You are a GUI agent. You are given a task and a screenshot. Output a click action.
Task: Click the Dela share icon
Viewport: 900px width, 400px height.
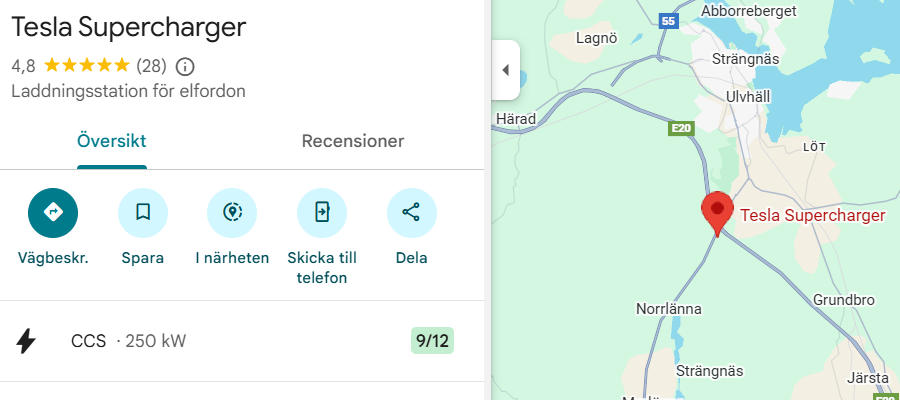click(x=411, y=212)
